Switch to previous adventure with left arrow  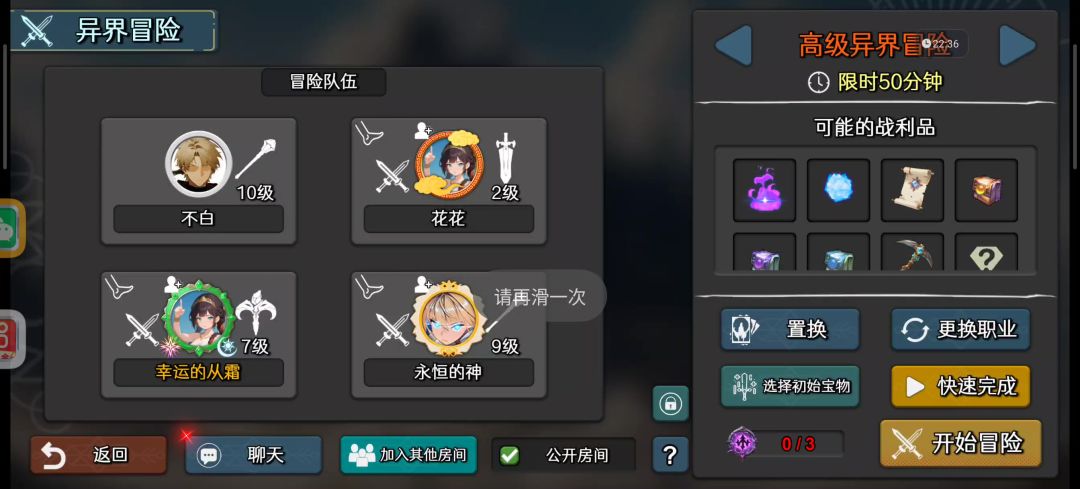733,45
